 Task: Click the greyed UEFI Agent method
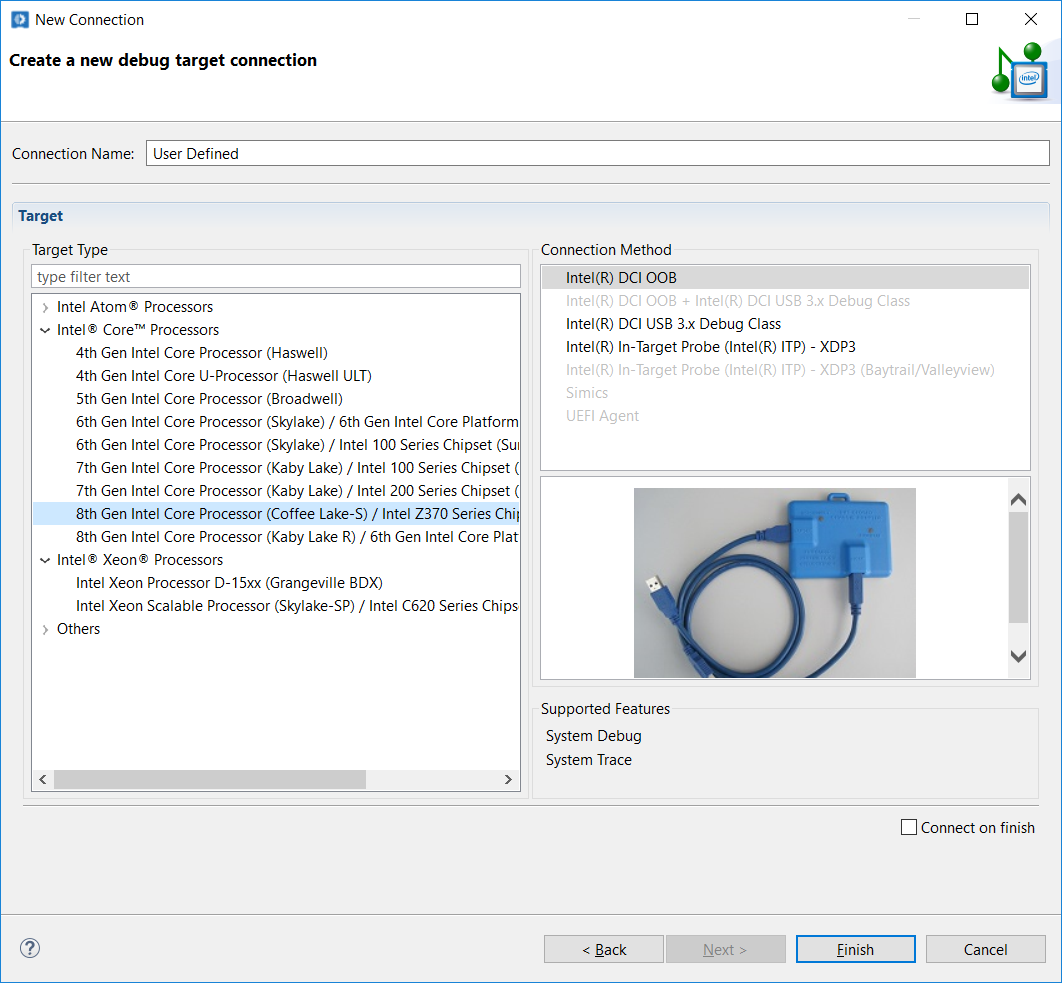point(602,416)
